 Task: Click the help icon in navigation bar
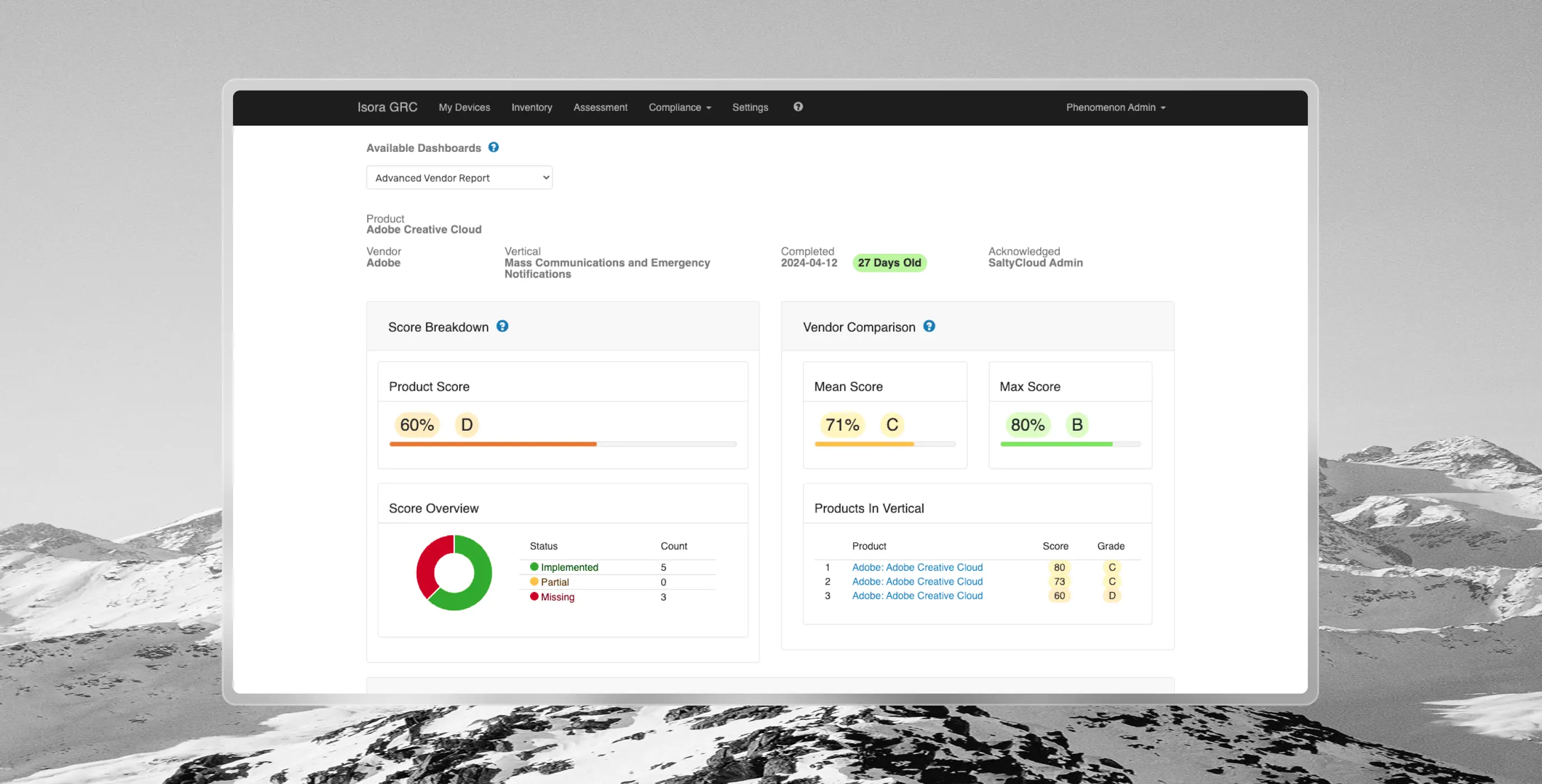[798, 107]
